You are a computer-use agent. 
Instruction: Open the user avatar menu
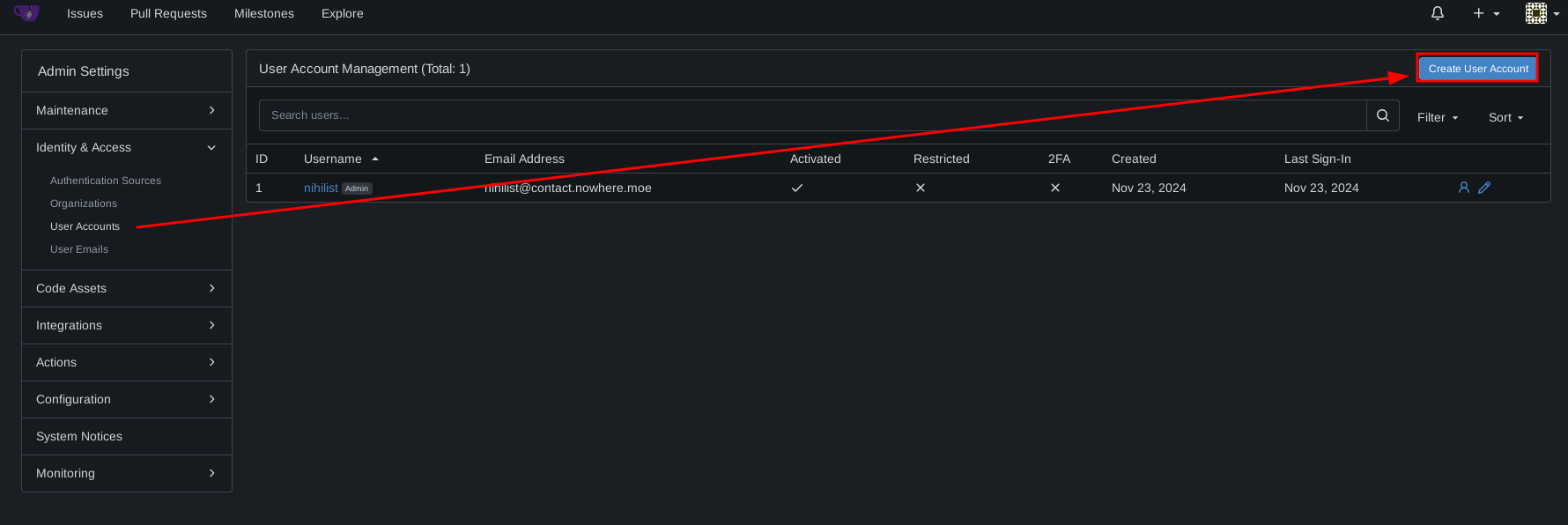(x=1542, y=13)
